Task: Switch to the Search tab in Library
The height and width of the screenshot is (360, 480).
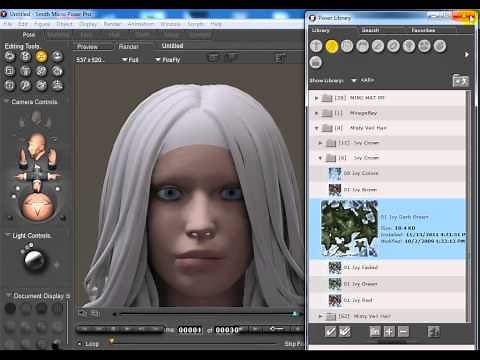Action: click(370, 30)
